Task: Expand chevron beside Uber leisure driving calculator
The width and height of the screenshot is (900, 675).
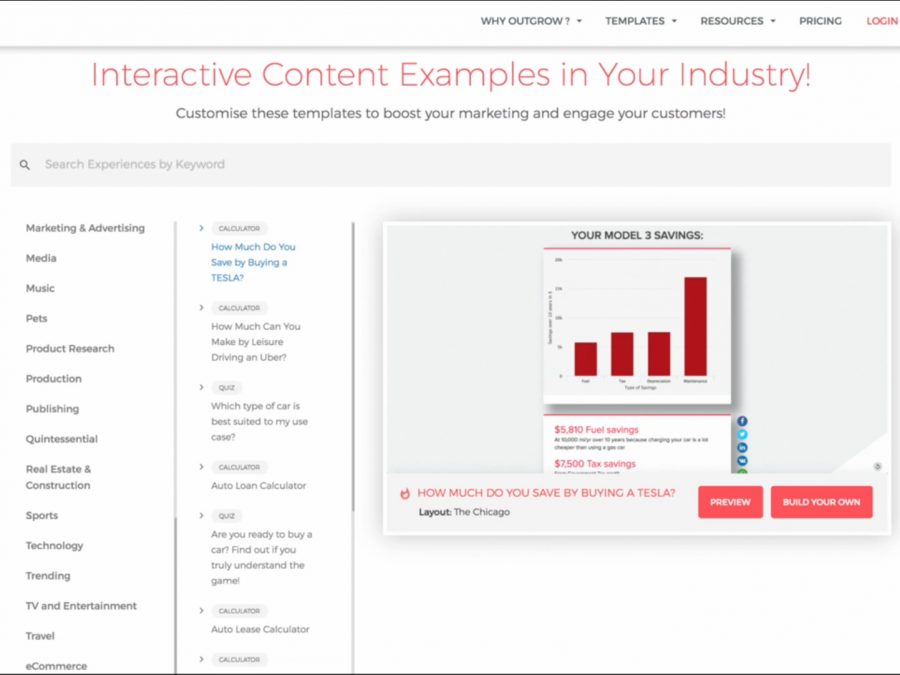Action: coord(201,308)
